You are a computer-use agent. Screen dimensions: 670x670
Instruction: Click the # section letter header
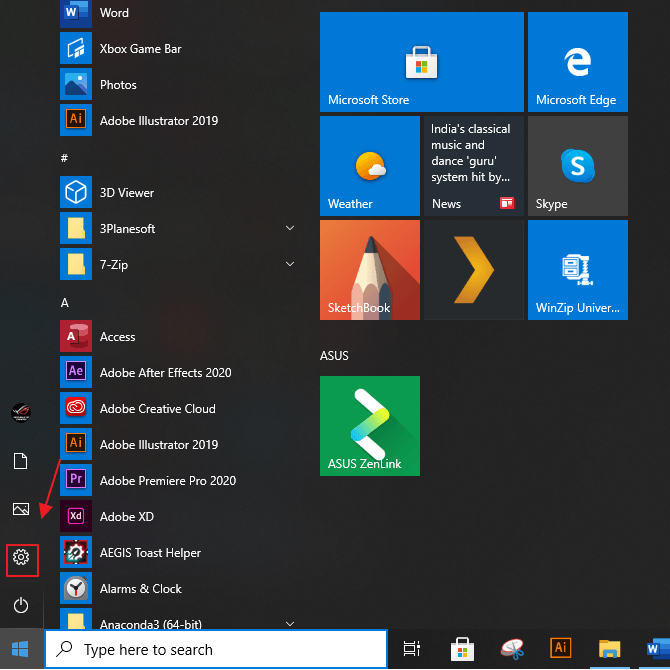point(65,158)
